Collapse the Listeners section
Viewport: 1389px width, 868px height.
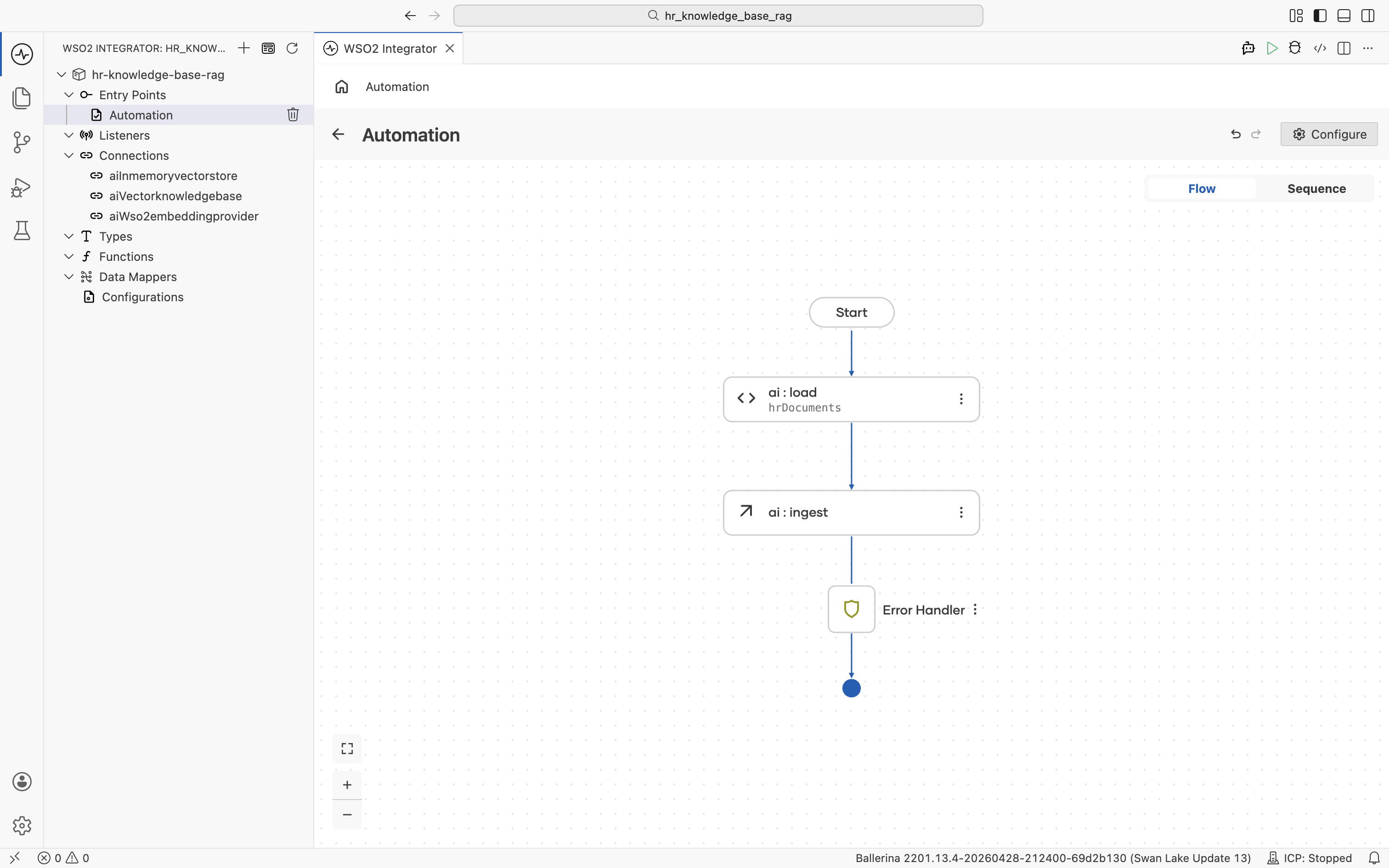click(69, 135)
